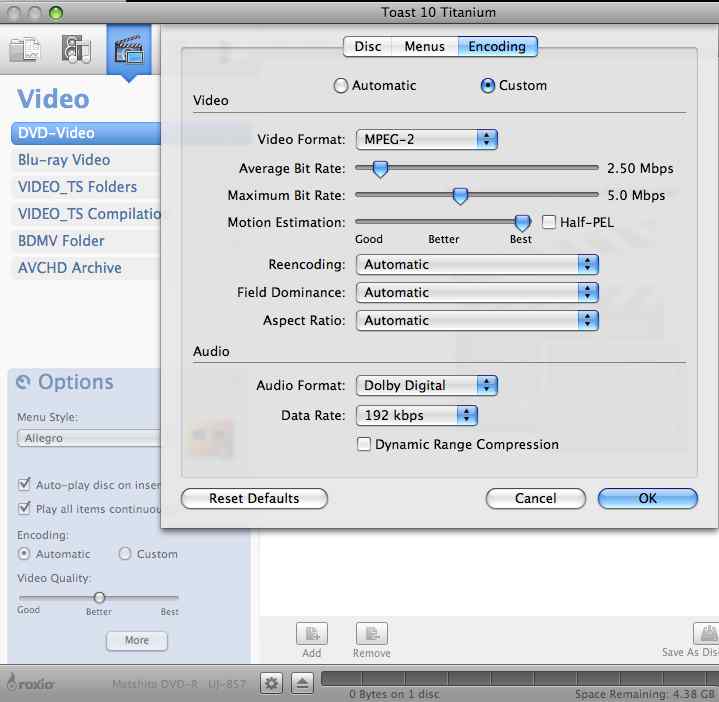This screenshot has height=702, width=719.
Task: Select VIDEO_TS Folders in the sidebar
Action: point(86,187)
